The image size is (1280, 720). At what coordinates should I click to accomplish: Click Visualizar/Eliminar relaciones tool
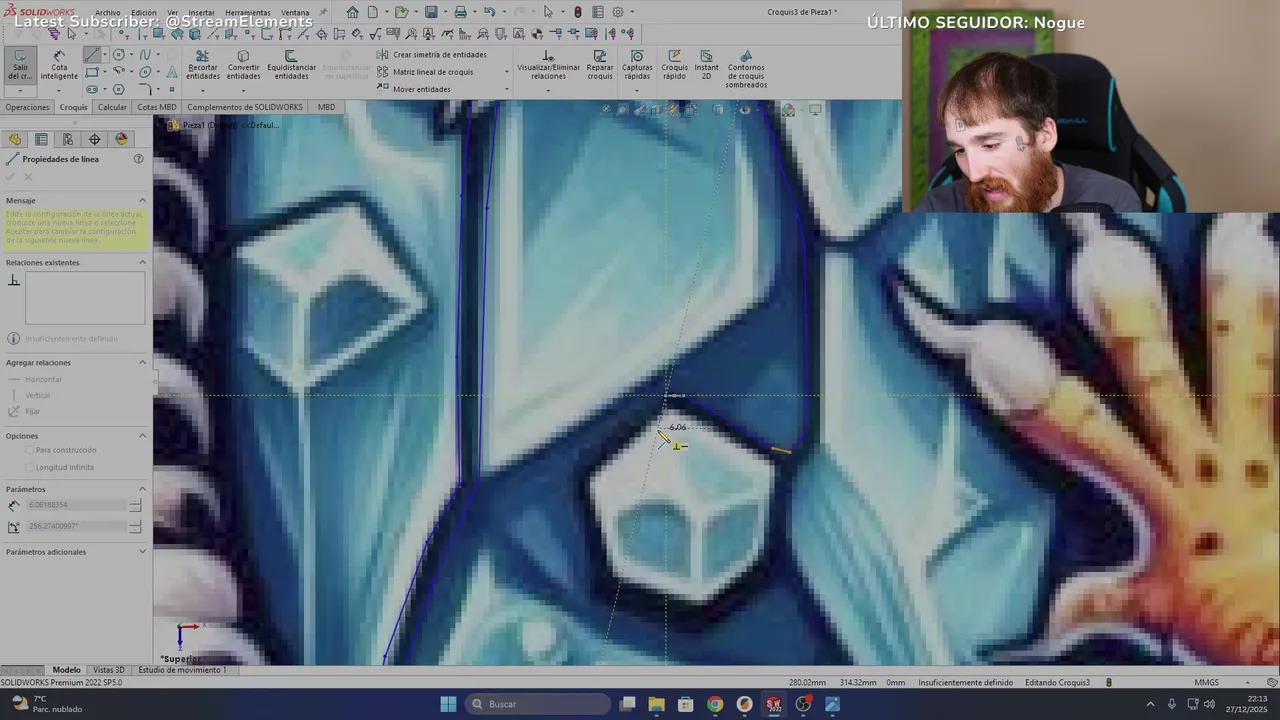[548, 65]
